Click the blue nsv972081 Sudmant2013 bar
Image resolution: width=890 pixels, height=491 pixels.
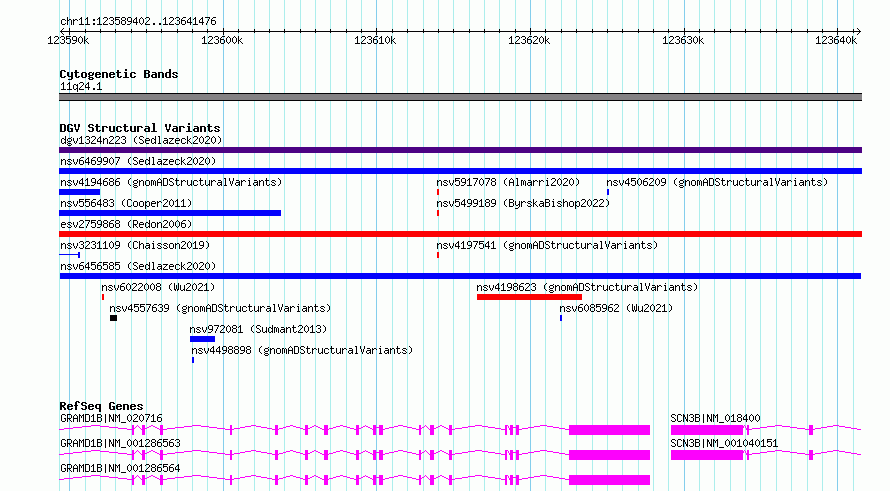tap(203, 339)
